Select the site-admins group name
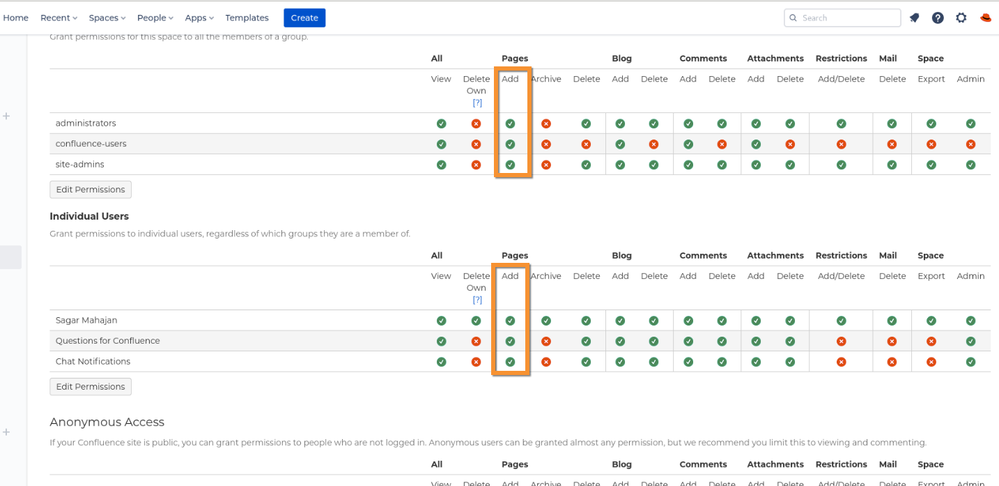Image resolution: width=999 pixels, height=486 pixels. [80, 164]
